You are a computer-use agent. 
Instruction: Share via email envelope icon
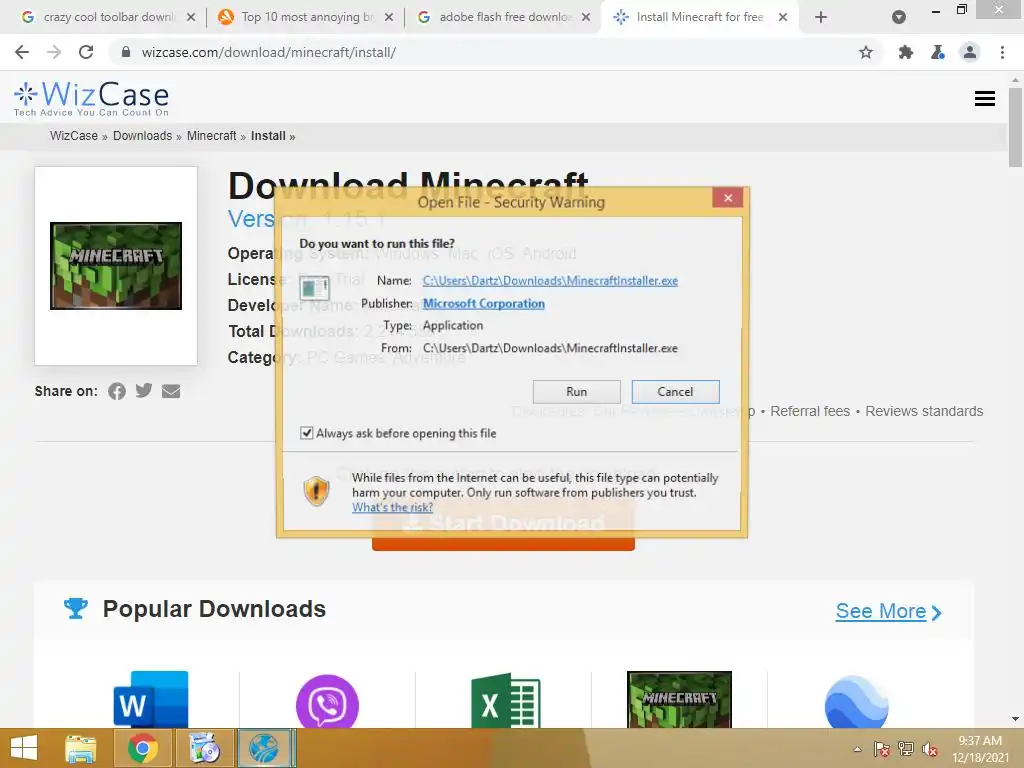[171, 391]
